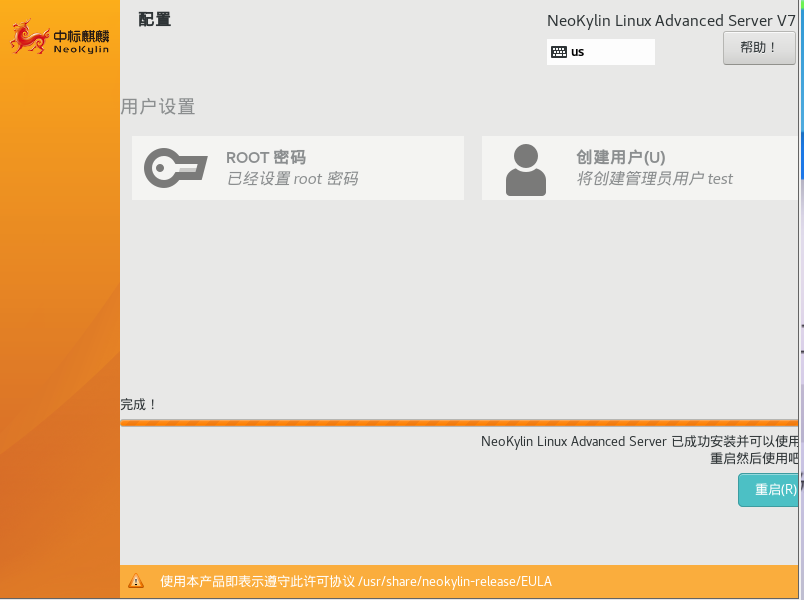Click the NeoKylin dragon logo
The height and width of the screenshot is (600, 804).
click(29, 37)
